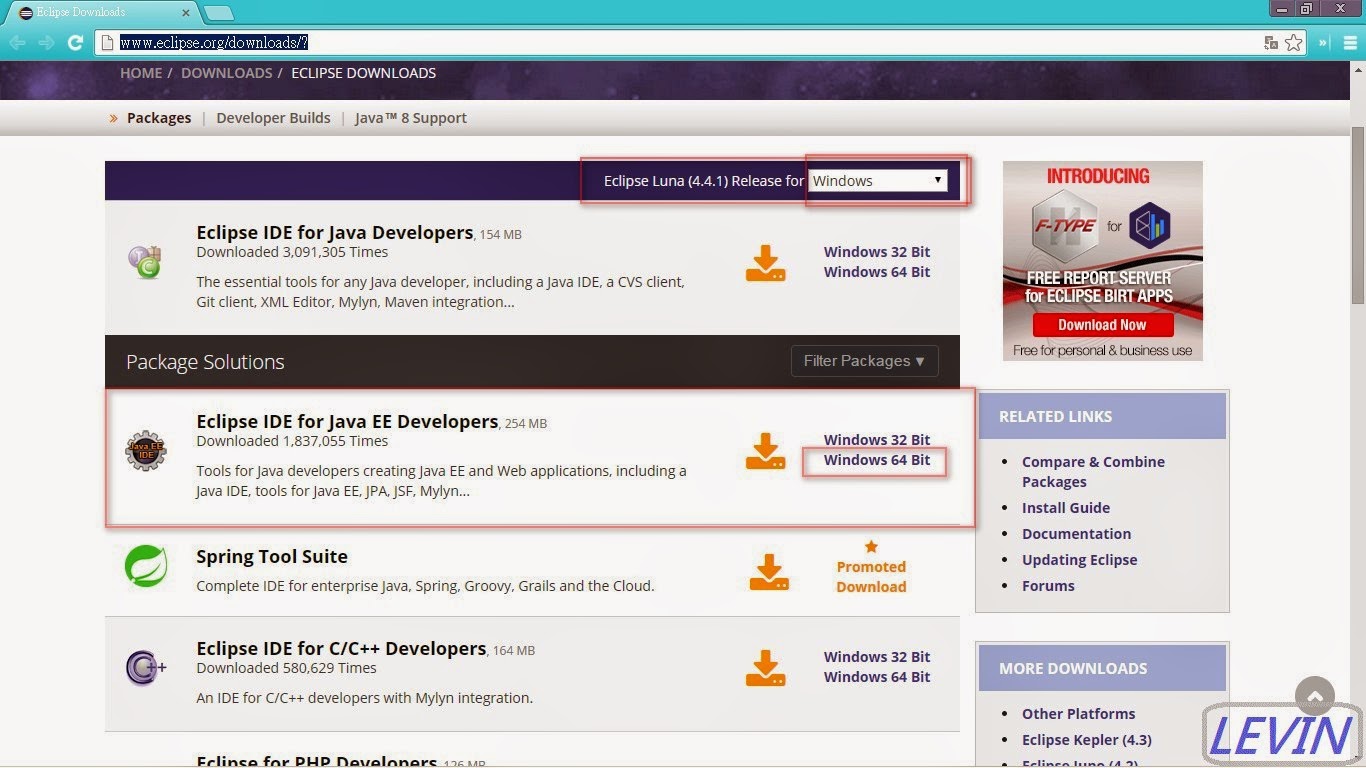Image resolution: width=1366 pixels, height=768 pixels.
Task: Open the Chrome hamburger menu
Action: 1350,43
